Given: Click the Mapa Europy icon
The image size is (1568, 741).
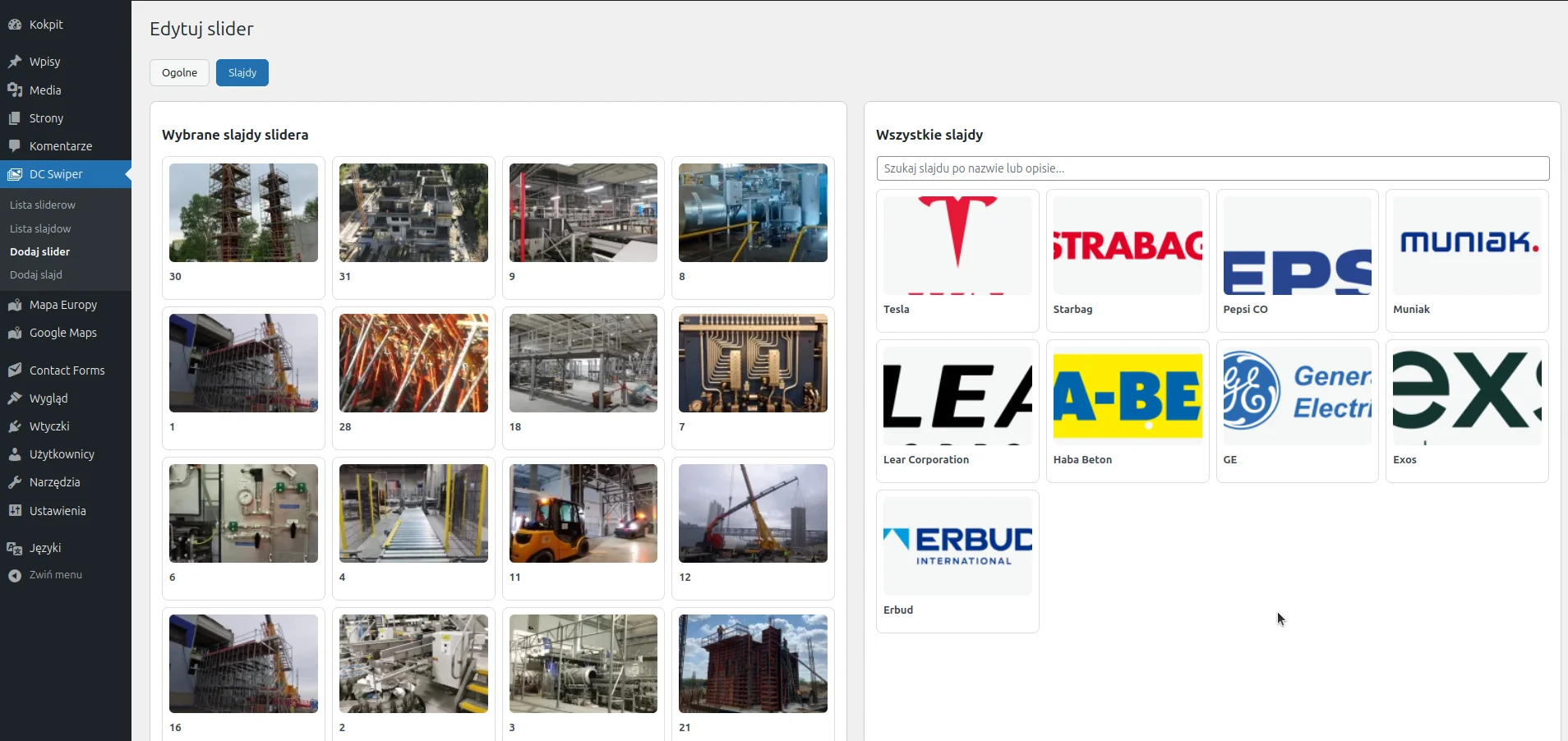Looking at the screenshot, I should click(x=15, y=305).
